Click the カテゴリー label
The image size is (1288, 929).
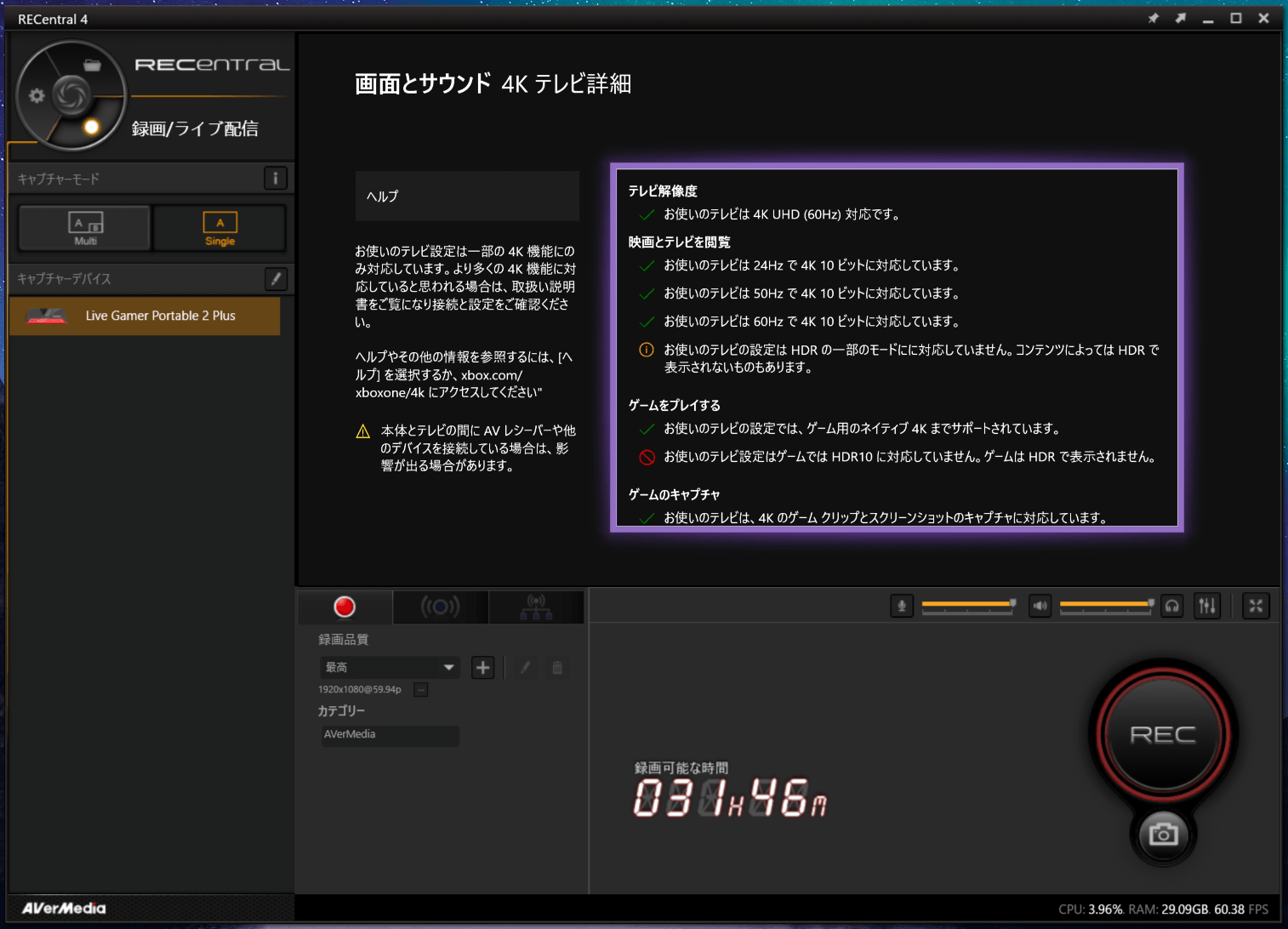click(x=341, y=711)
